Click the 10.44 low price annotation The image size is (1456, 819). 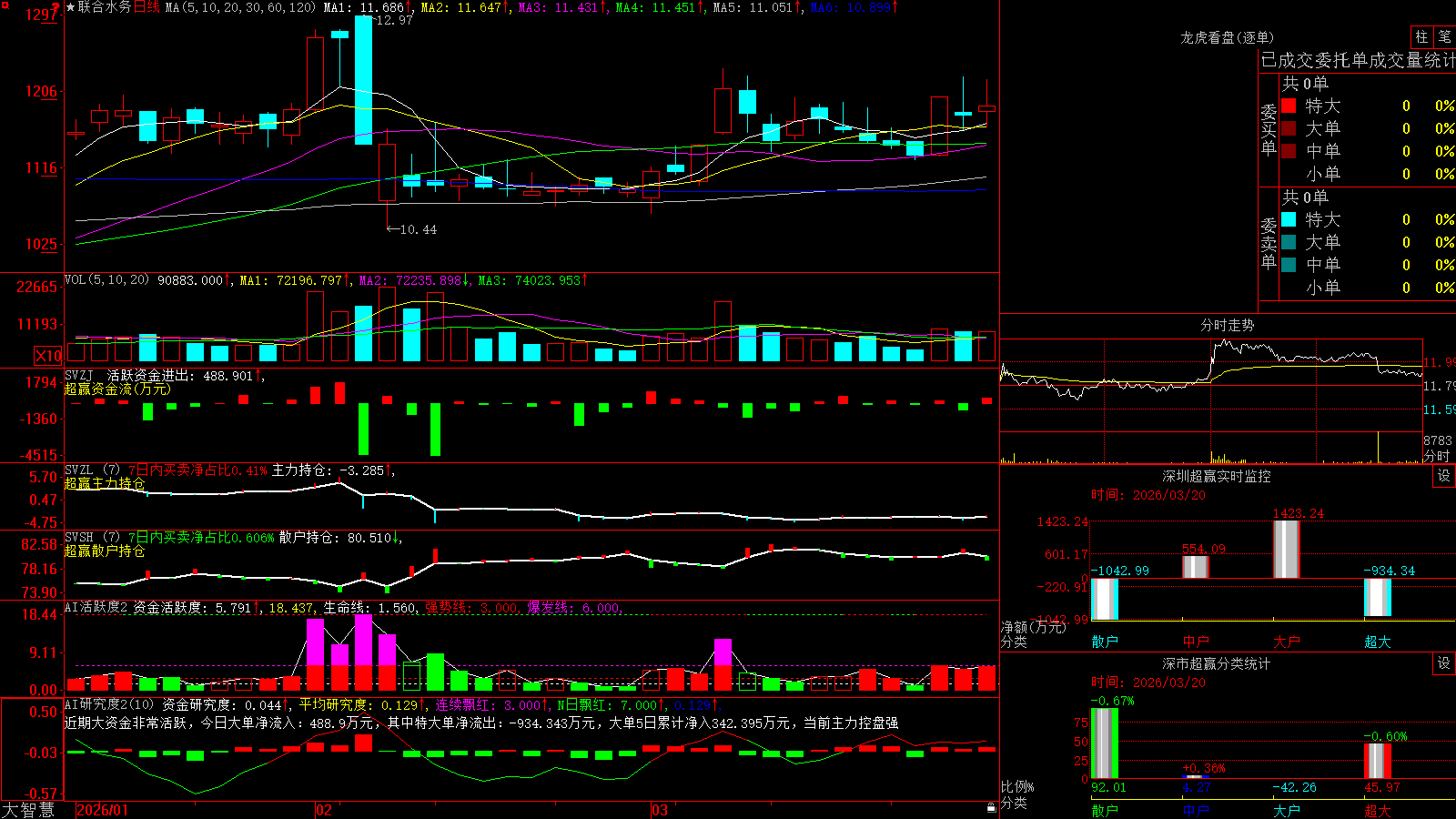(x=411, y=229)
